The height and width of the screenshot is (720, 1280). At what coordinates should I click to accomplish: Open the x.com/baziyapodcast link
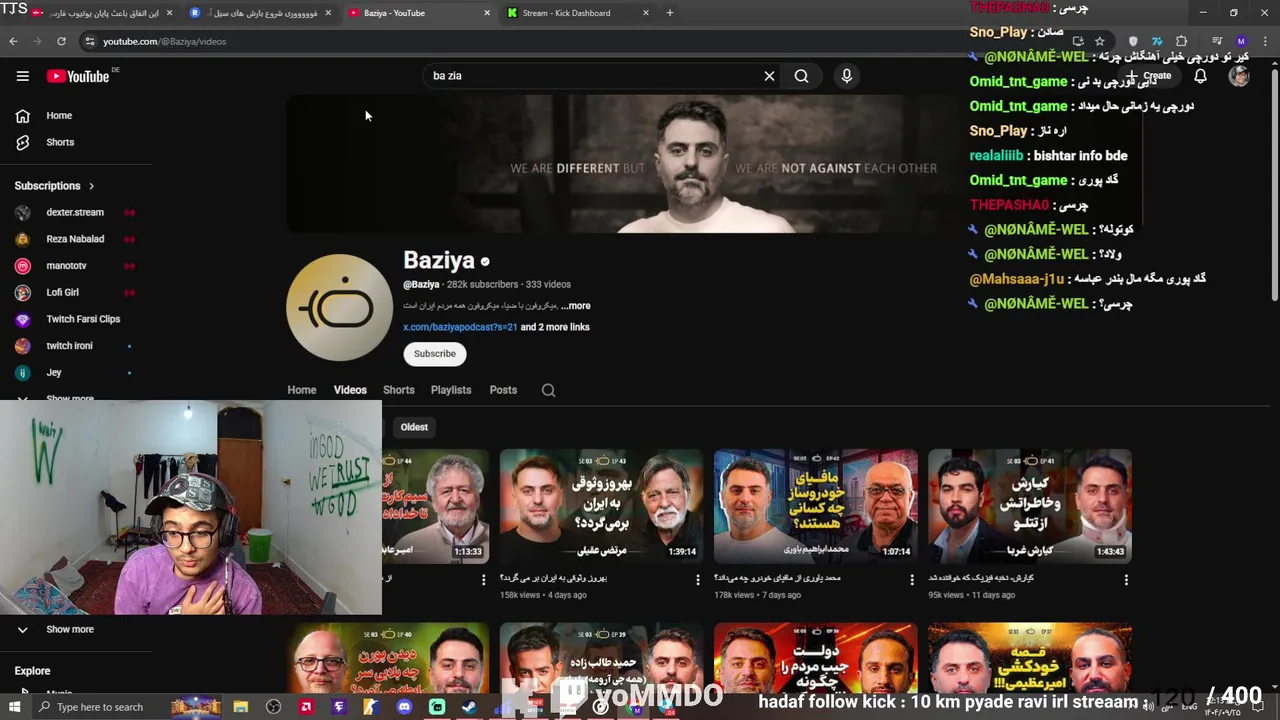(x=460, y=327)
